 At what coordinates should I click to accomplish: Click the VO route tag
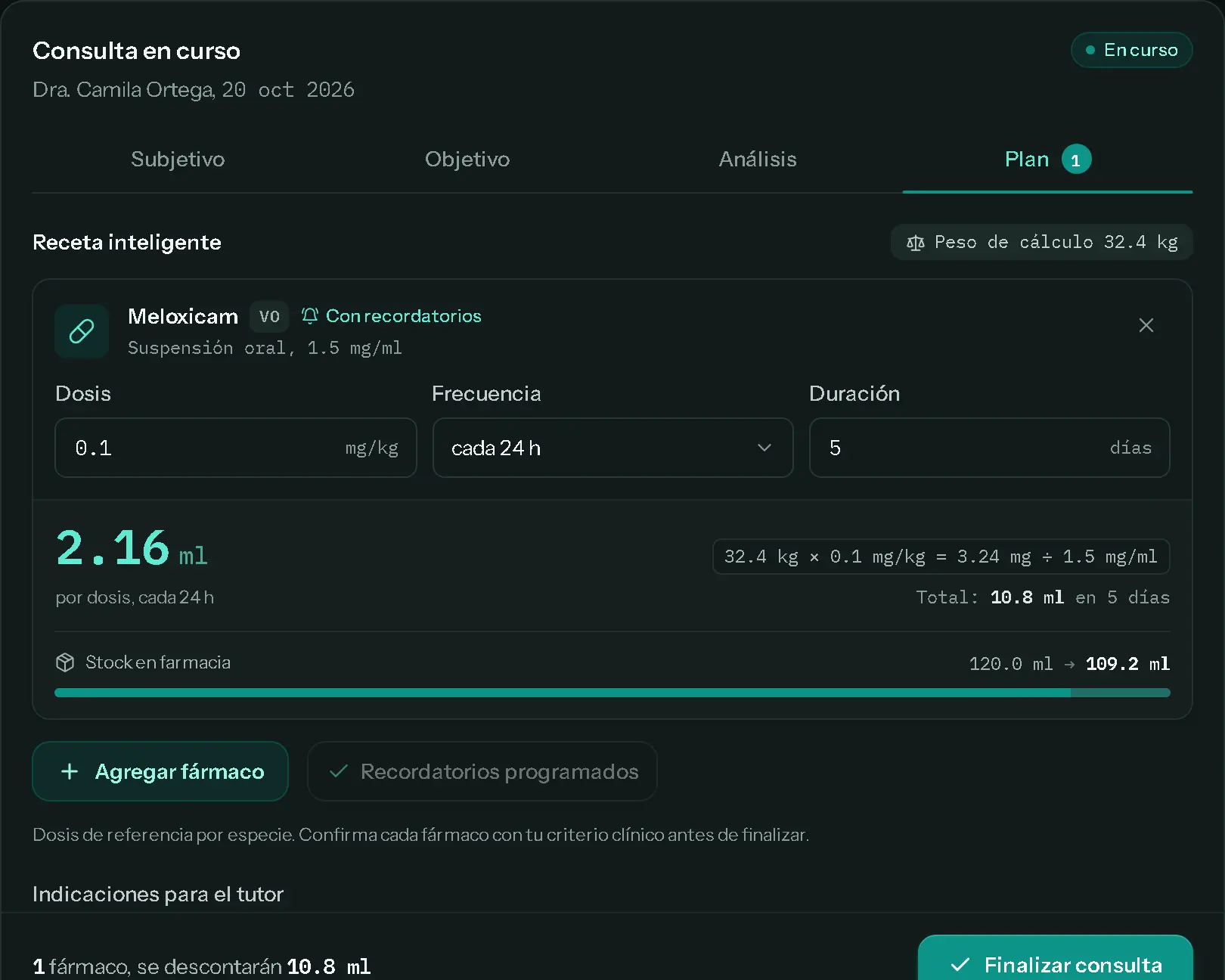(x=269, y=316)
